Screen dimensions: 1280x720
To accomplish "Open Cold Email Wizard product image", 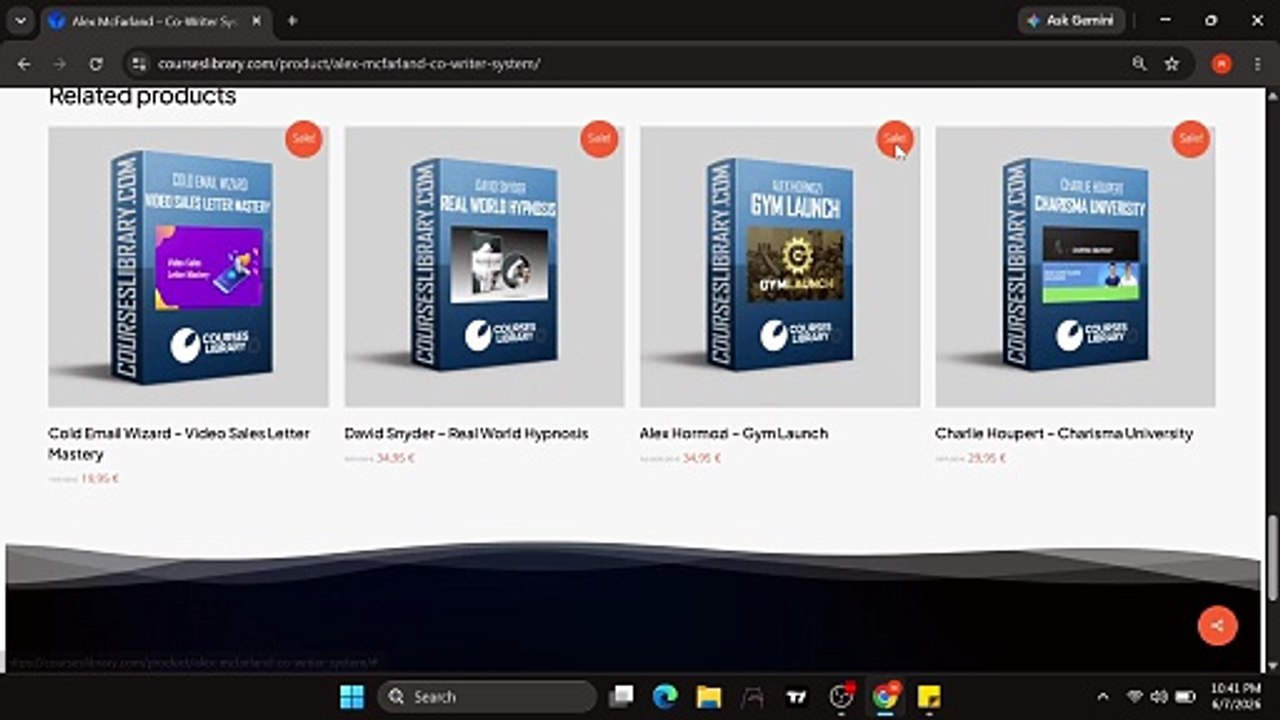I will point(188,266).
